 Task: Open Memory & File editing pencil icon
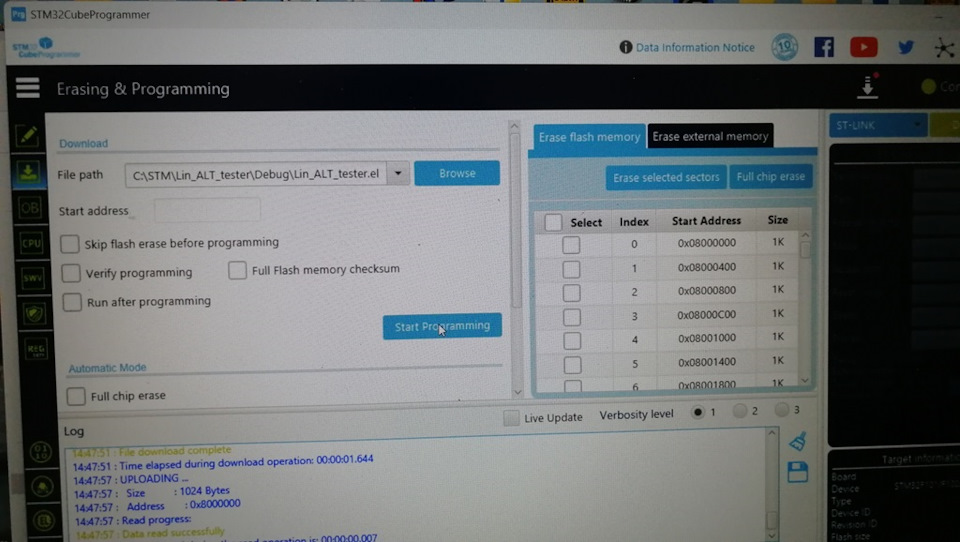tap(28, 135)
